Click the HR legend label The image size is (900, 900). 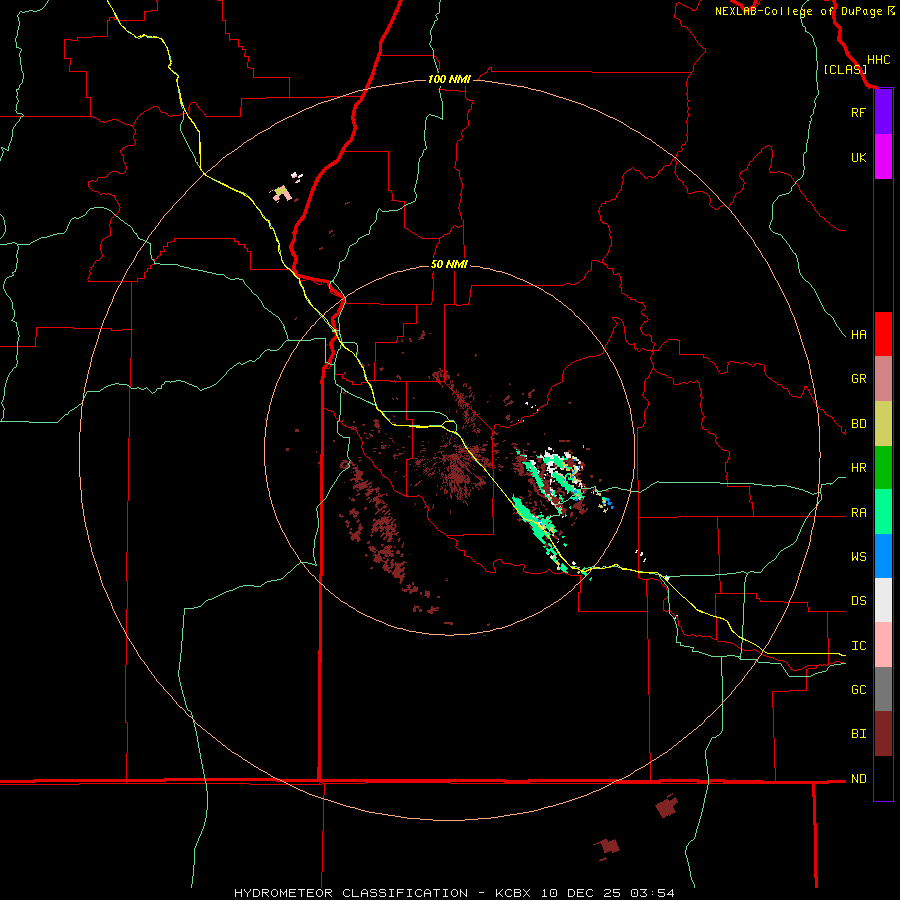tap(858, 468)
